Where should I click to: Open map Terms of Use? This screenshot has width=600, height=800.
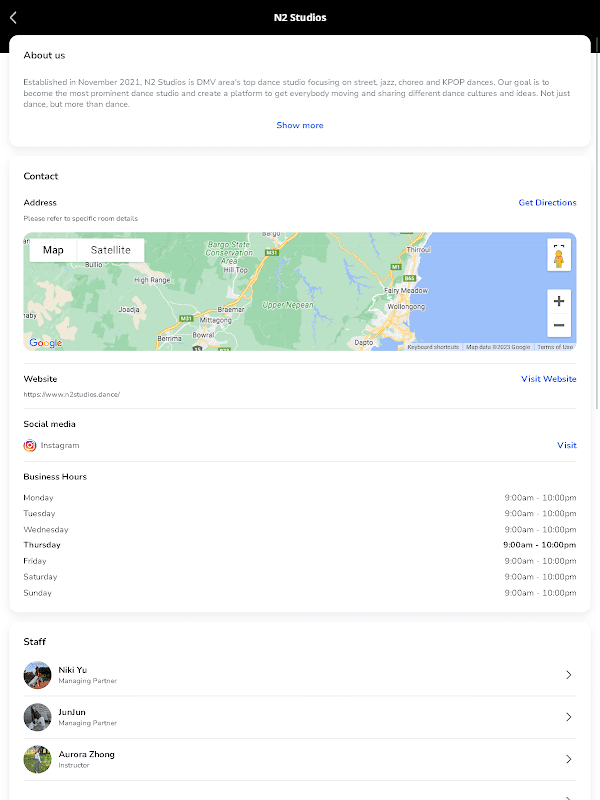[x=555, y=347]
